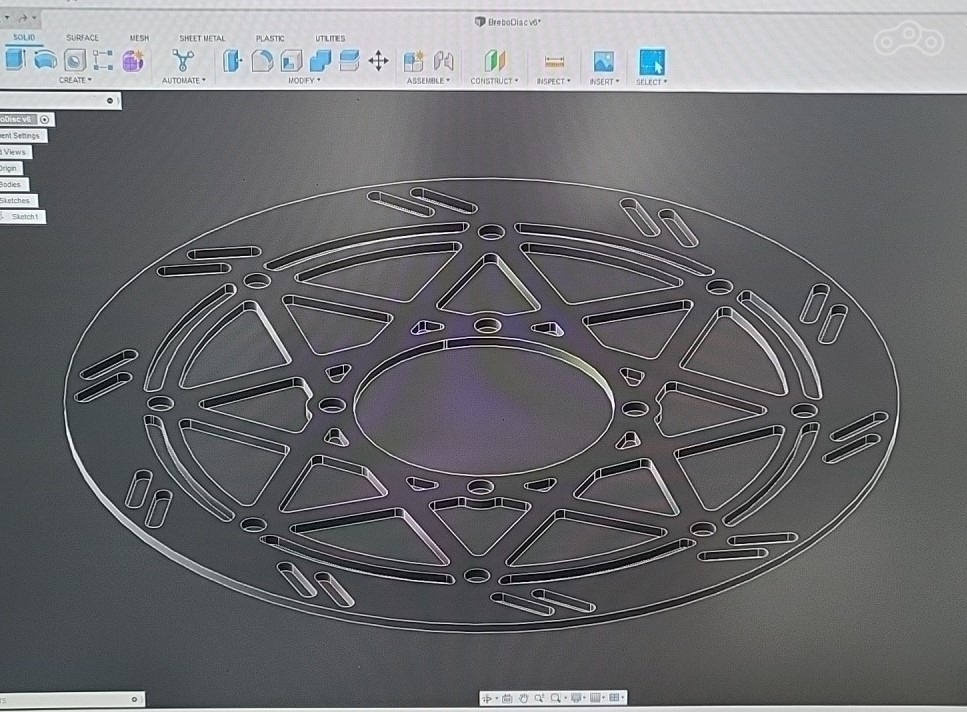Select the Pan hand tool
Screen dimensions: 967x712
pyautogui.click(x=523, y=697)
